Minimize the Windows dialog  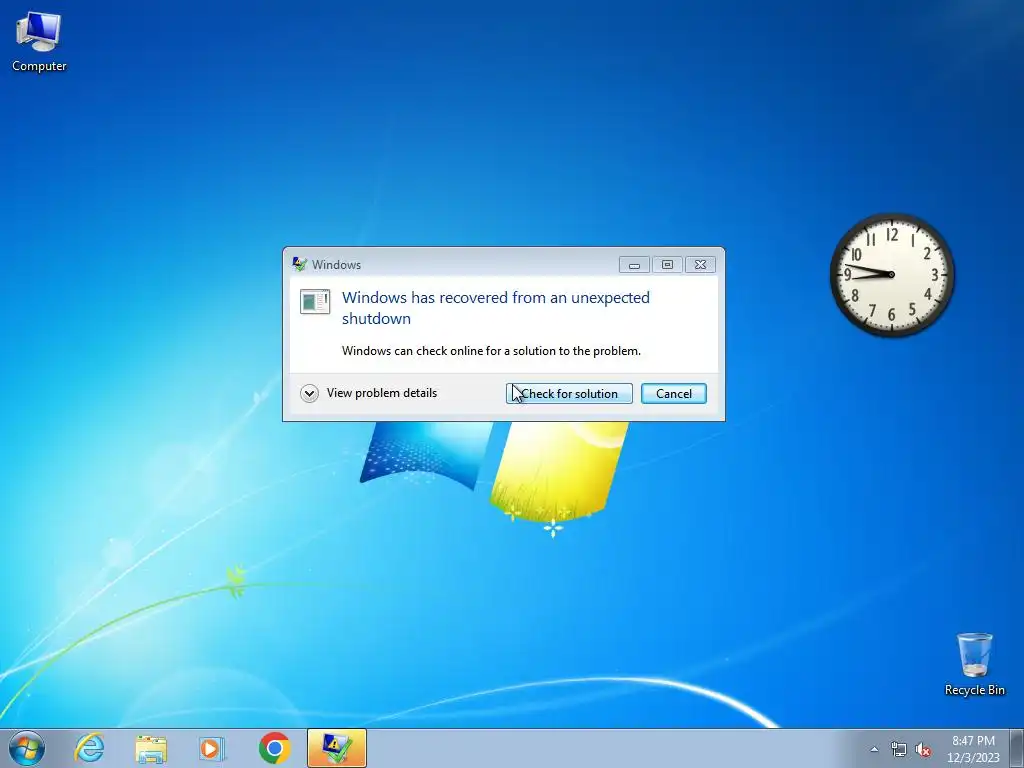634,264
